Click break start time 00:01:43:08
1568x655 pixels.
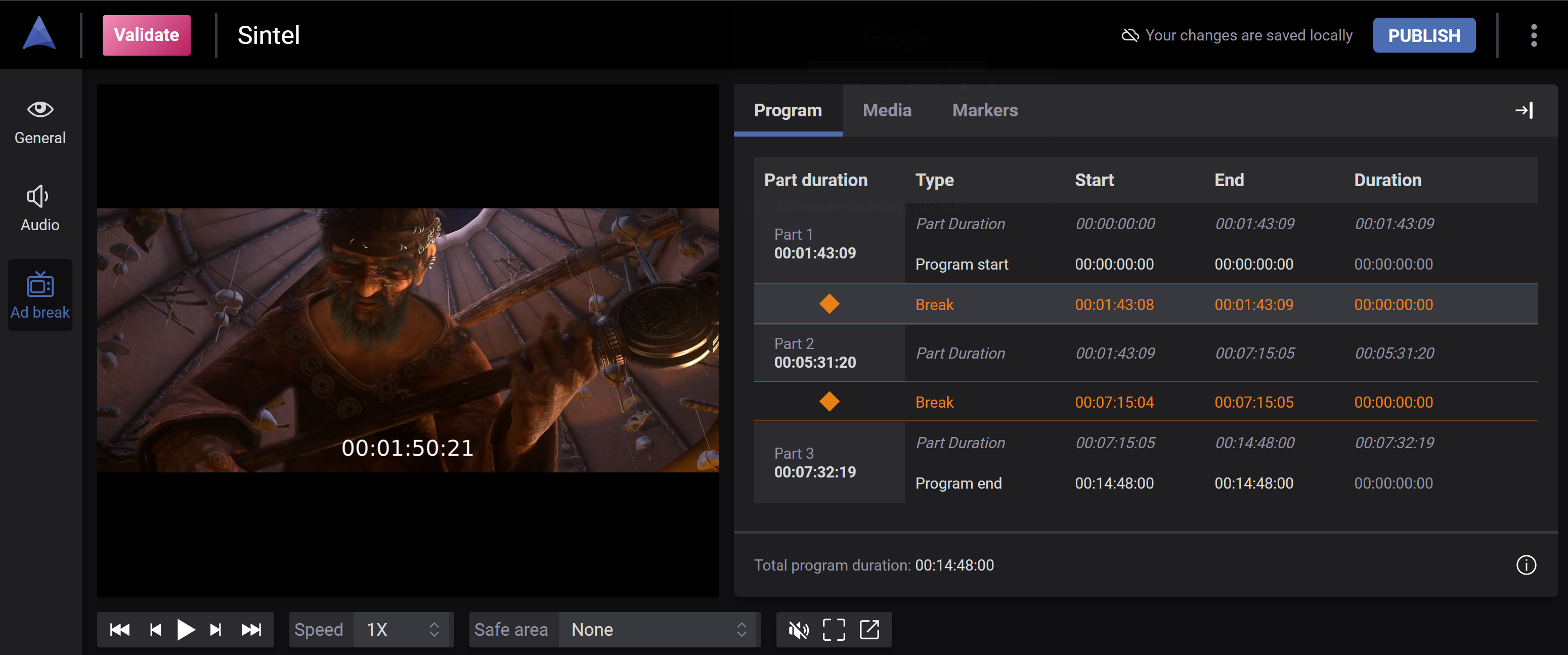[x=1114, y=304]
